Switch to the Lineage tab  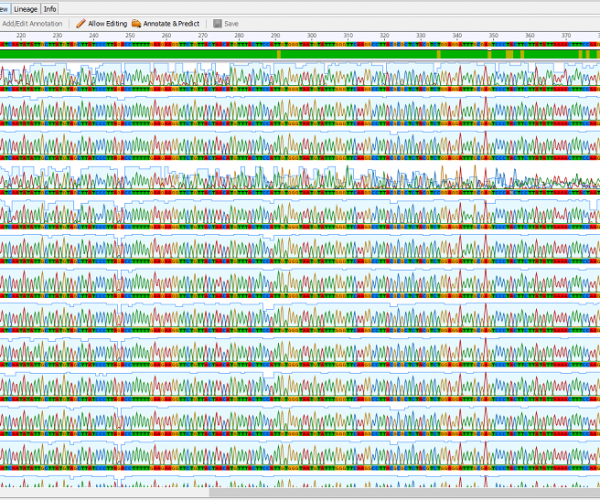[x=25, y=8]
